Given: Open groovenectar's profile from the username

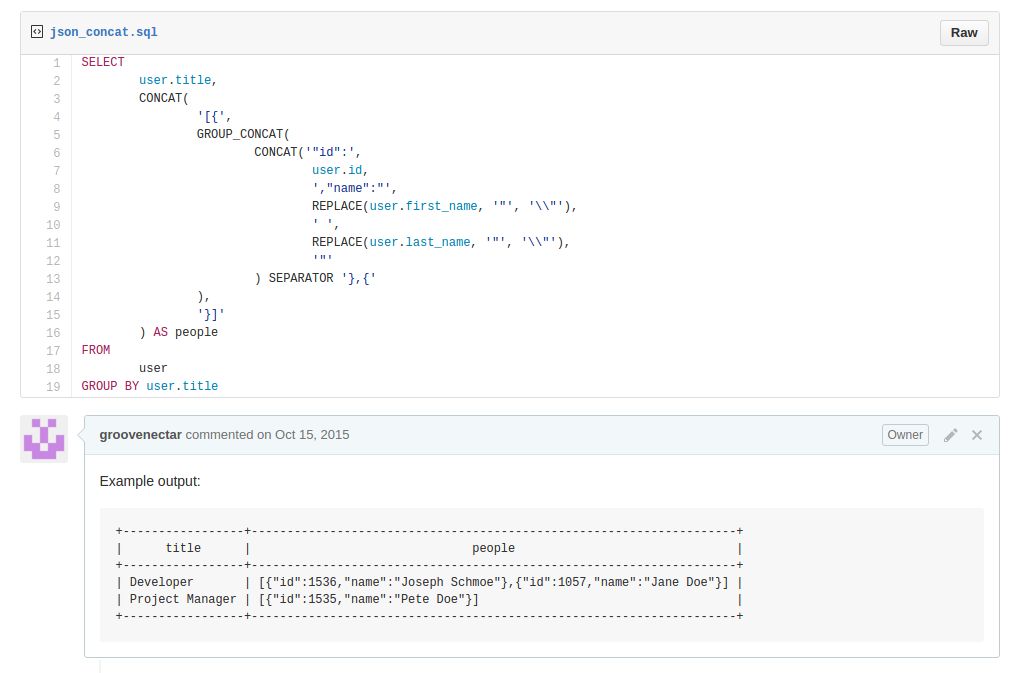Looking at the screenshot, I should (x=140, y=435).
